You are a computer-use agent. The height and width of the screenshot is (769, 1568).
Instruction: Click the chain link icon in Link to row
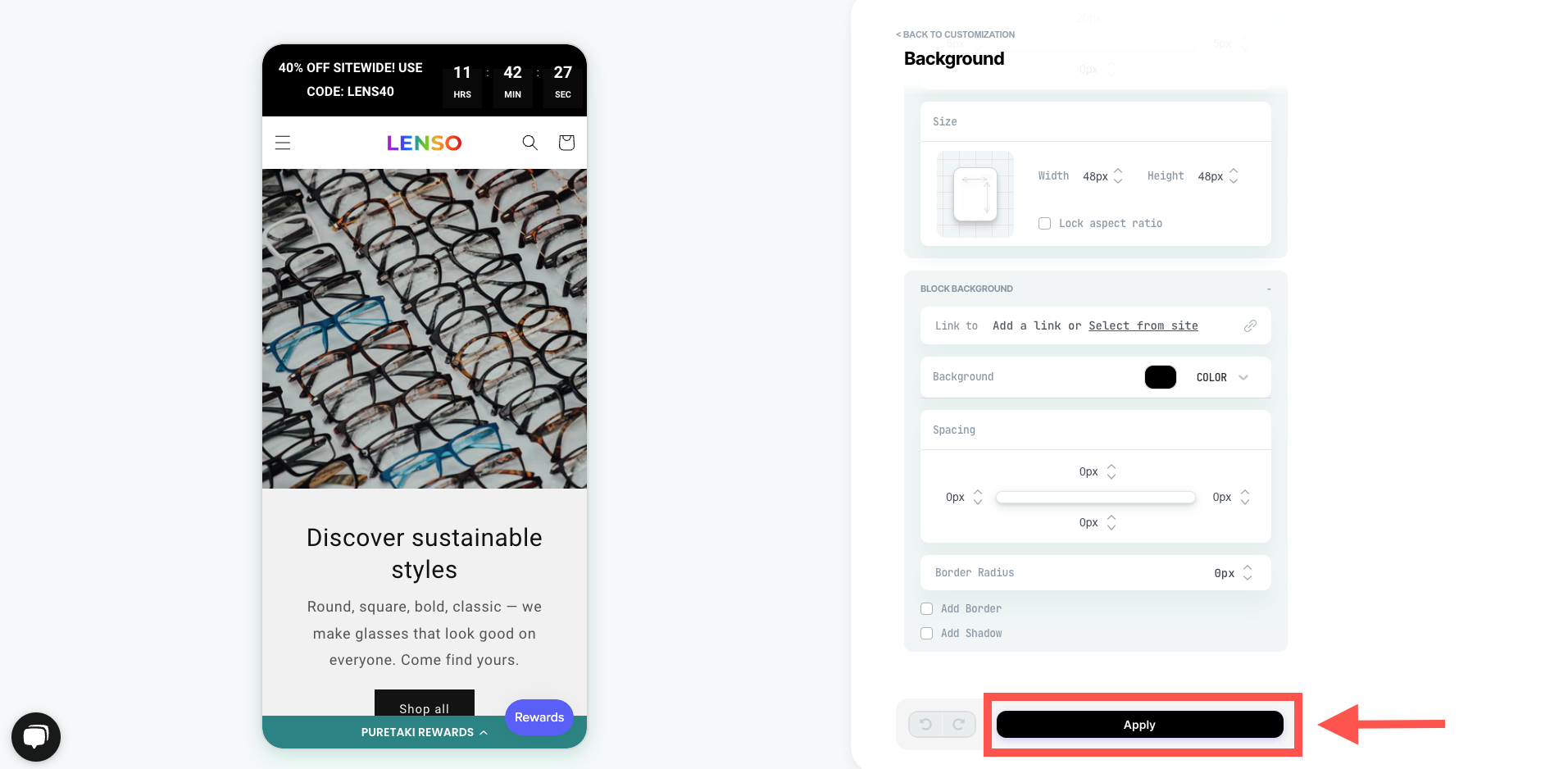pyautogui.click(x=1250, y=325)
